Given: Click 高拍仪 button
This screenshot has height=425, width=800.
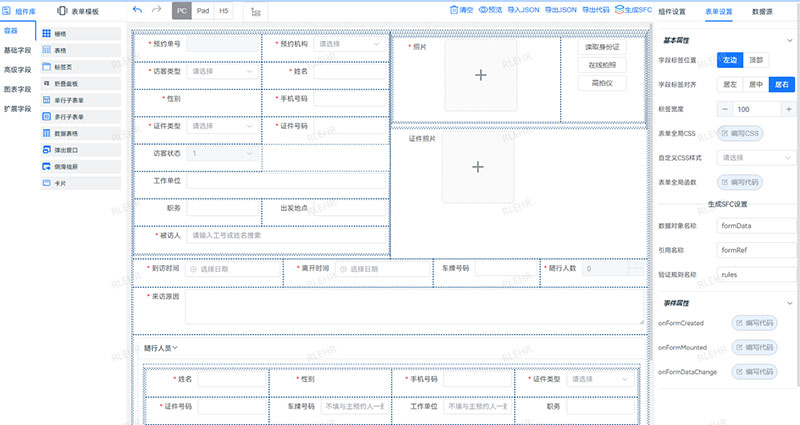Looking at the screenshot, I should 602,83.
